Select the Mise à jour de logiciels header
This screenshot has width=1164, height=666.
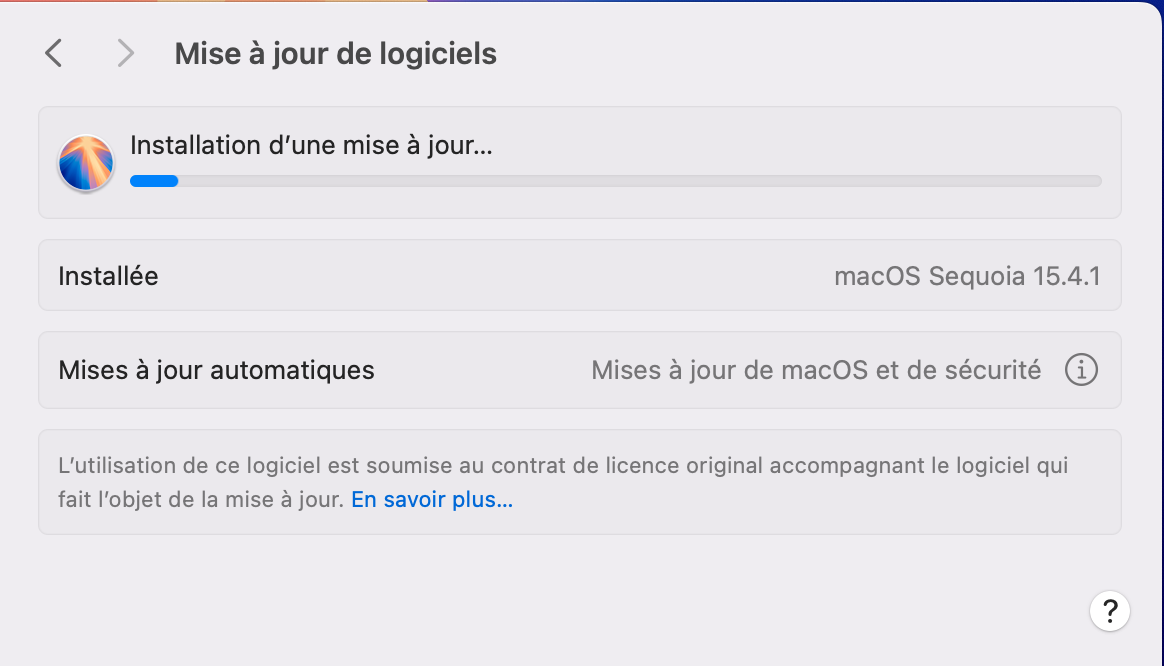pyautogui.click(x=335, y=53)
